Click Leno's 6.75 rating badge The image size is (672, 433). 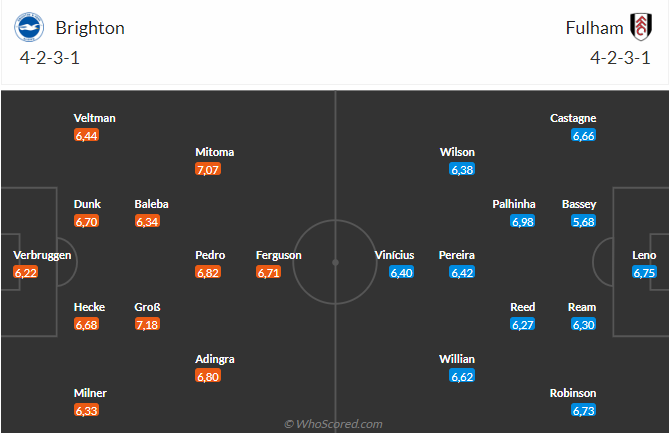pos(645,273)
